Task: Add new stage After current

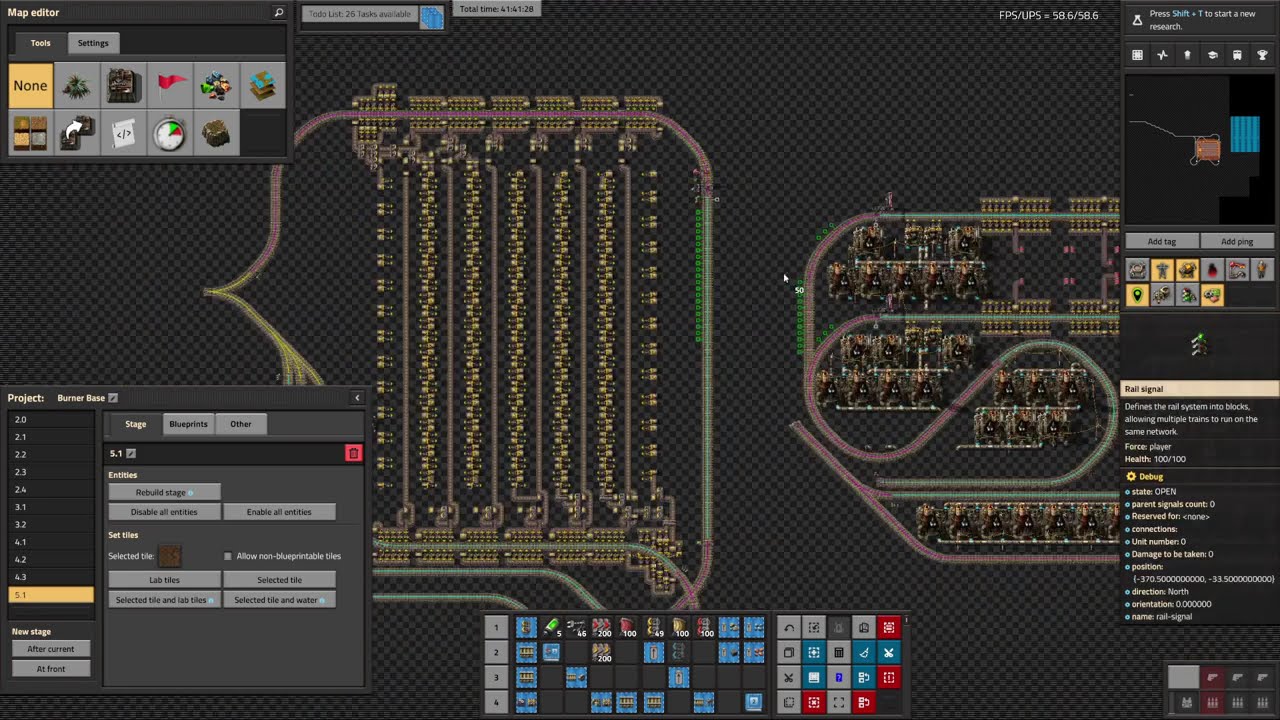Action: [51, 649]
